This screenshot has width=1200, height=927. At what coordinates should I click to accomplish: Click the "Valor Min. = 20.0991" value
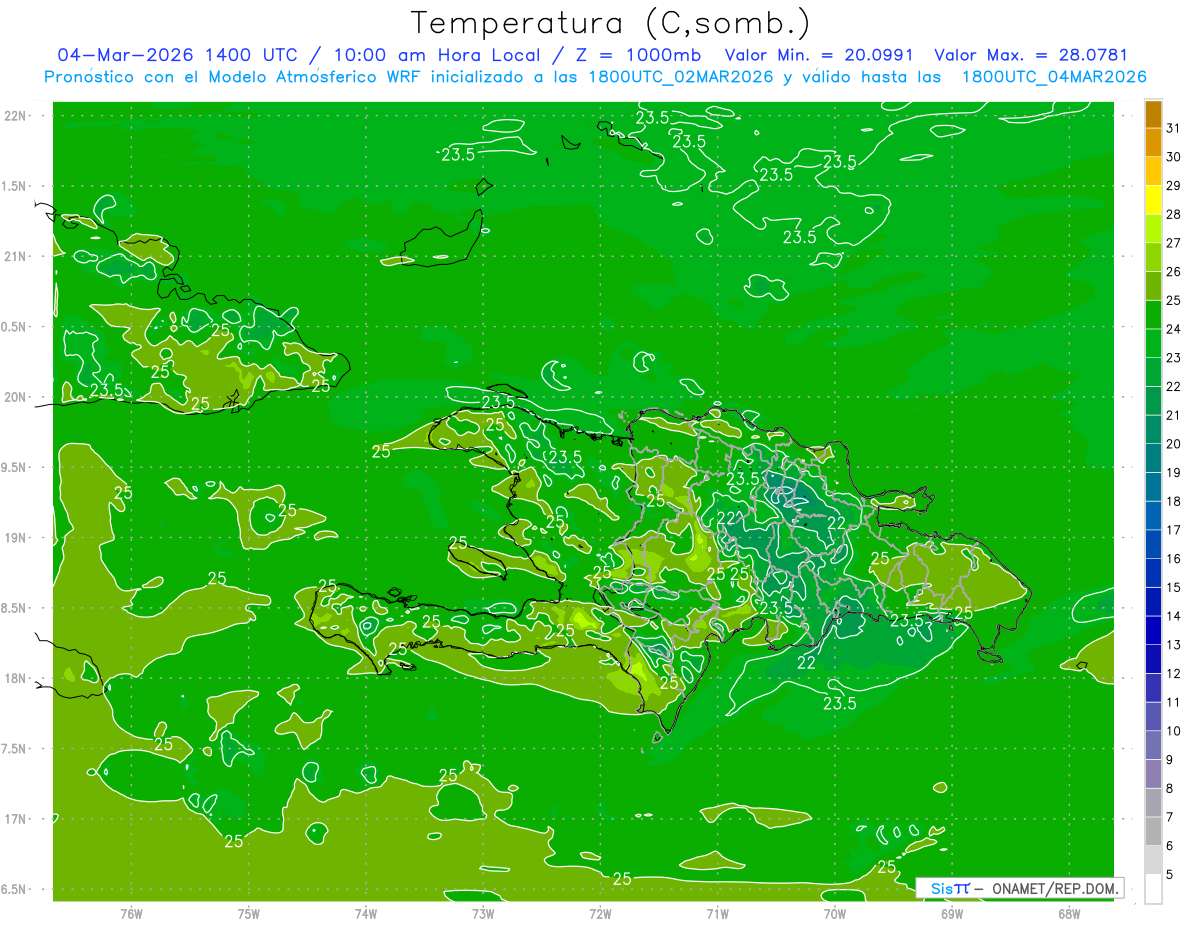818,55
